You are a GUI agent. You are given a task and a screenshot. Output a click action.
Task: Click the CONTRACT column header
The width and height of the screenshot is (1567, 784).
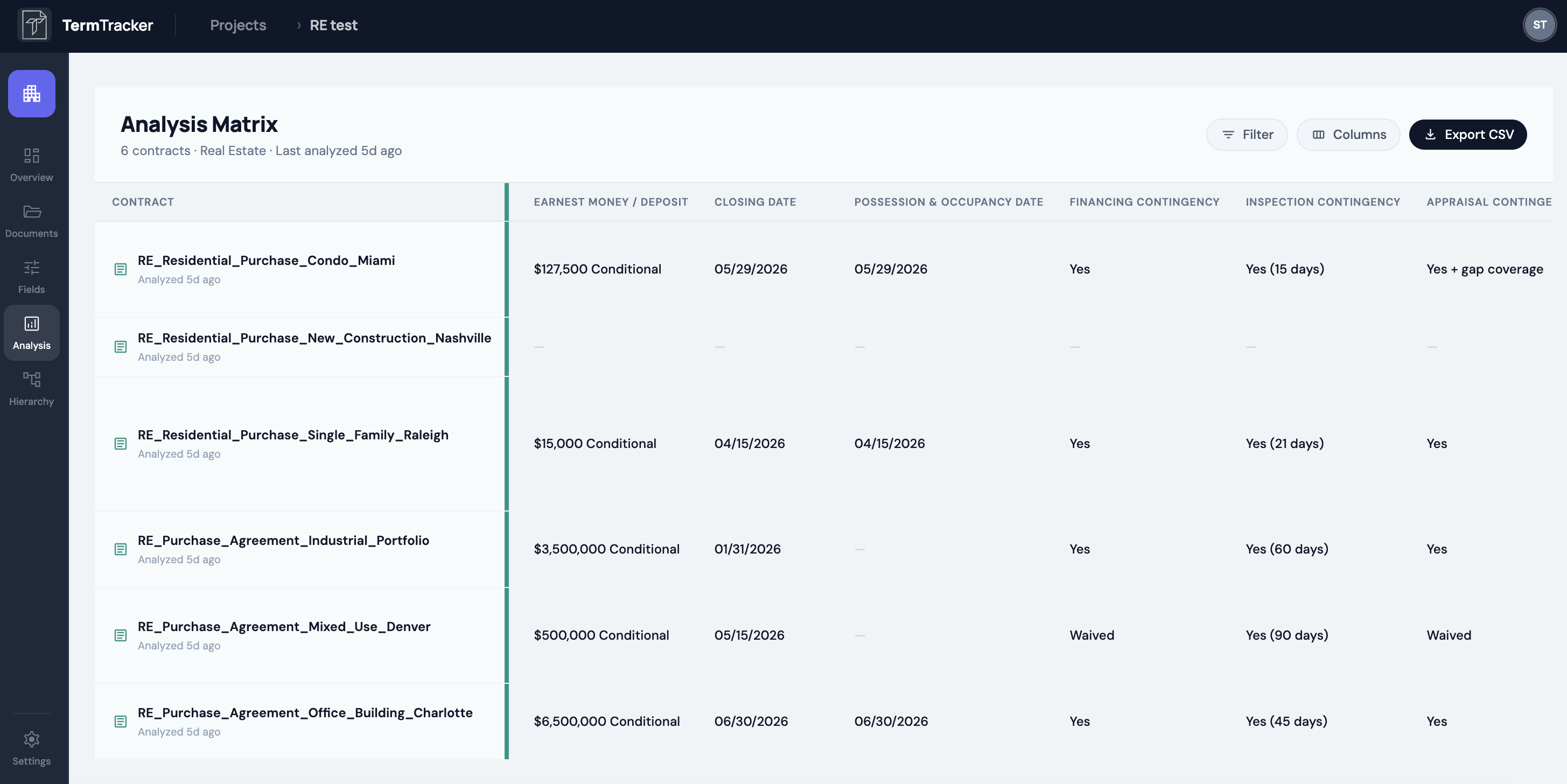click(x=143, y=202)
